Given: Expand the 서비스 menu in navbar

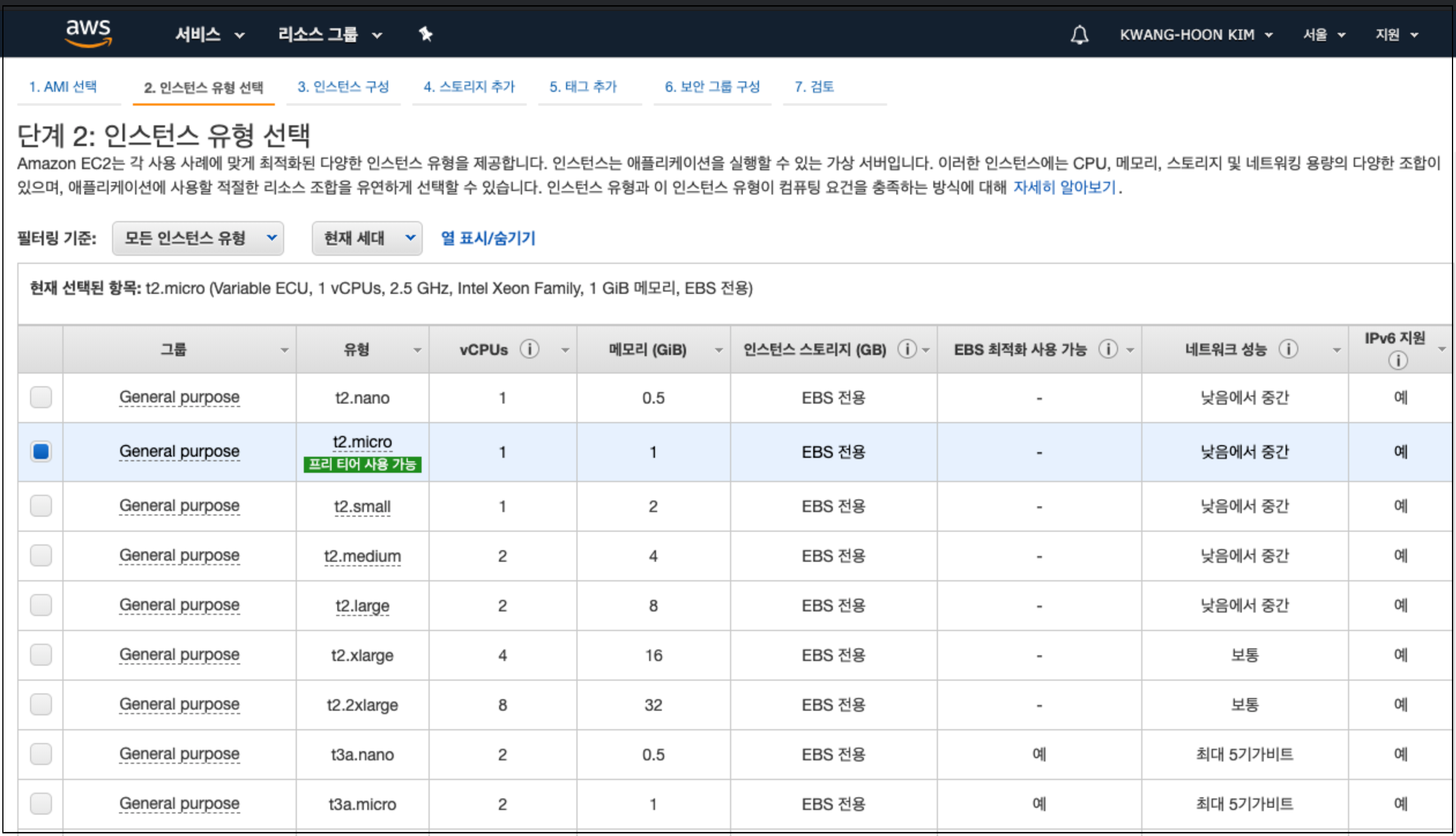Looking at the screenshot, I should [209, 35].
